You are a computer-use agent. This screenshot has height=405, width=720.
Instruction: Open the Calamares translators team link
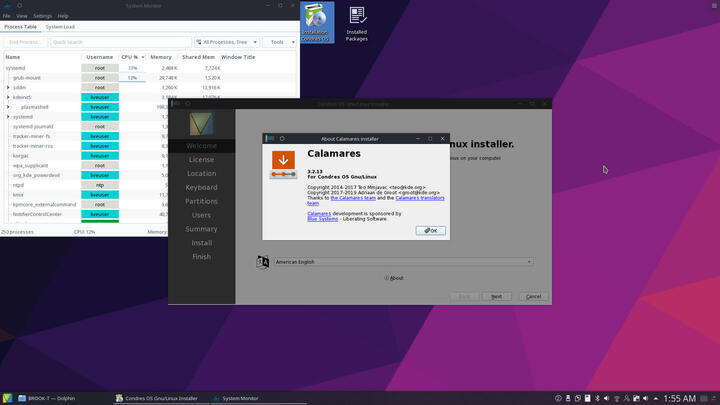pyautogui.click(x=420, y=198)
